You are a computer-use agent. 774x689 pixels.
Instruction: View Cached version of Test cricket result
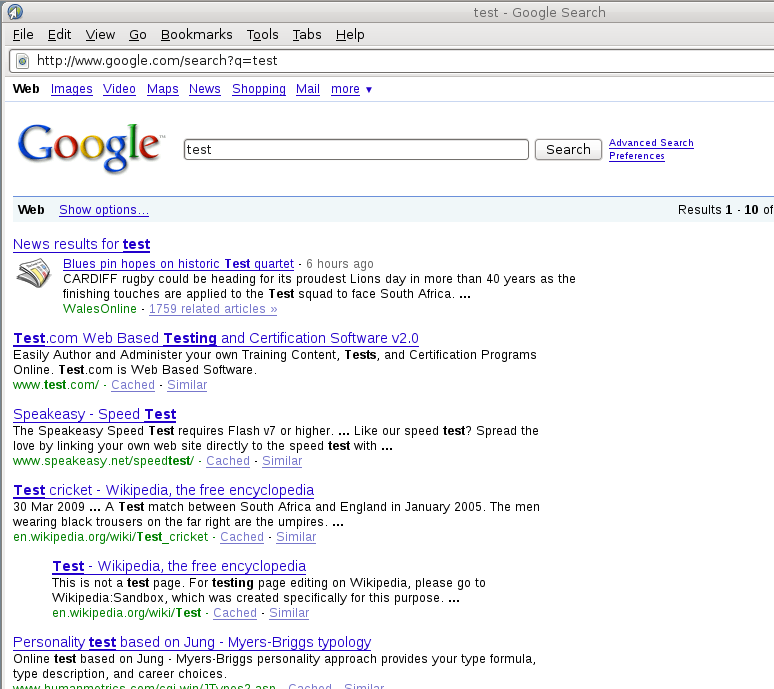pyautogui.click(x=241, y=537)
